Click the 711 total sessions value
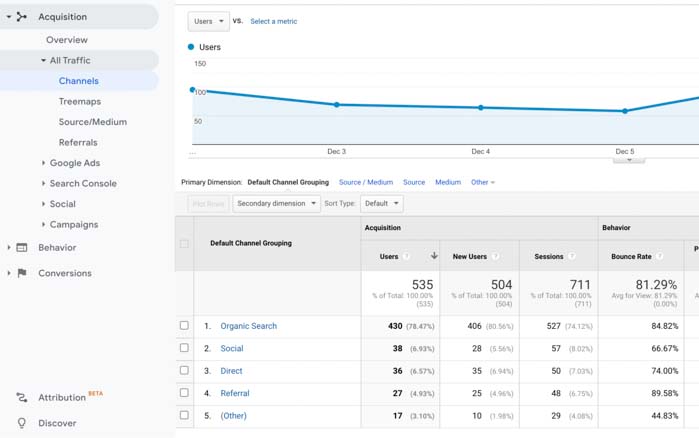The width and height of the screenshot is (699, 438). pos(580,285)
